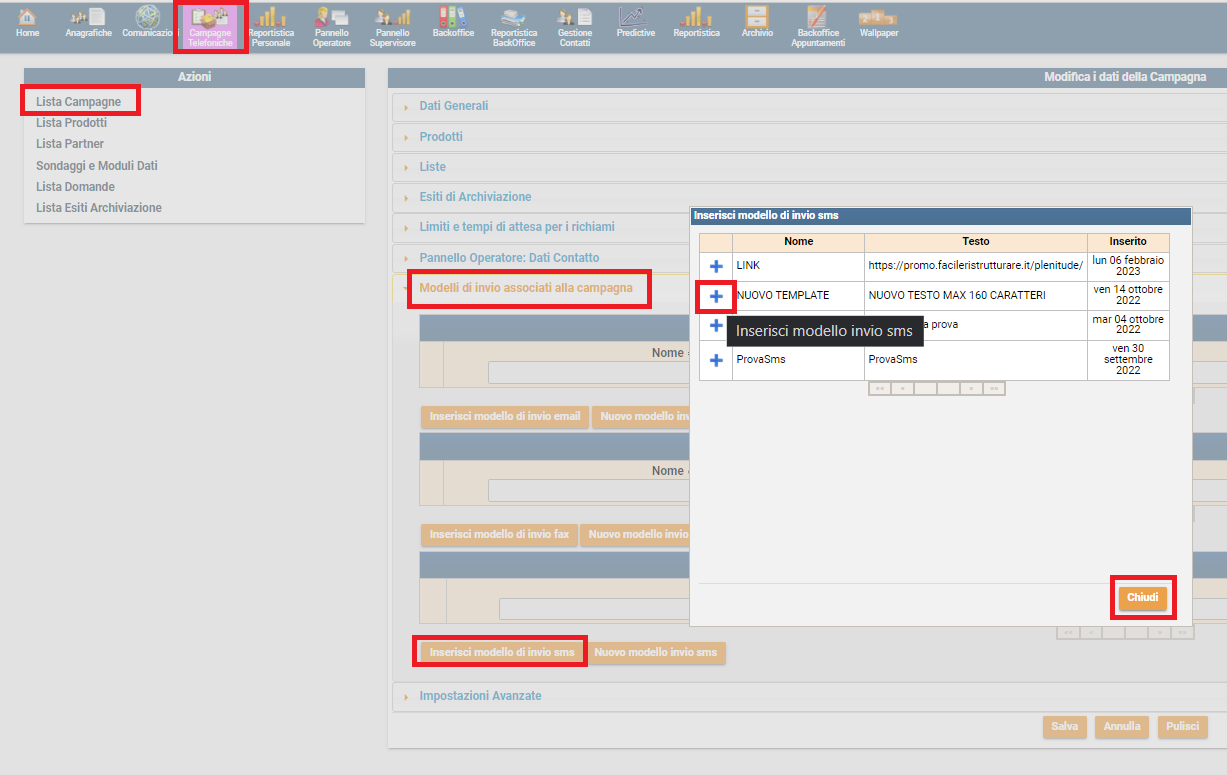Image resolution: width=1227 pixels, height=775 pixels.
Task: Expand the Esiti di Archiviazione section
Action: (x=475, y=197)
